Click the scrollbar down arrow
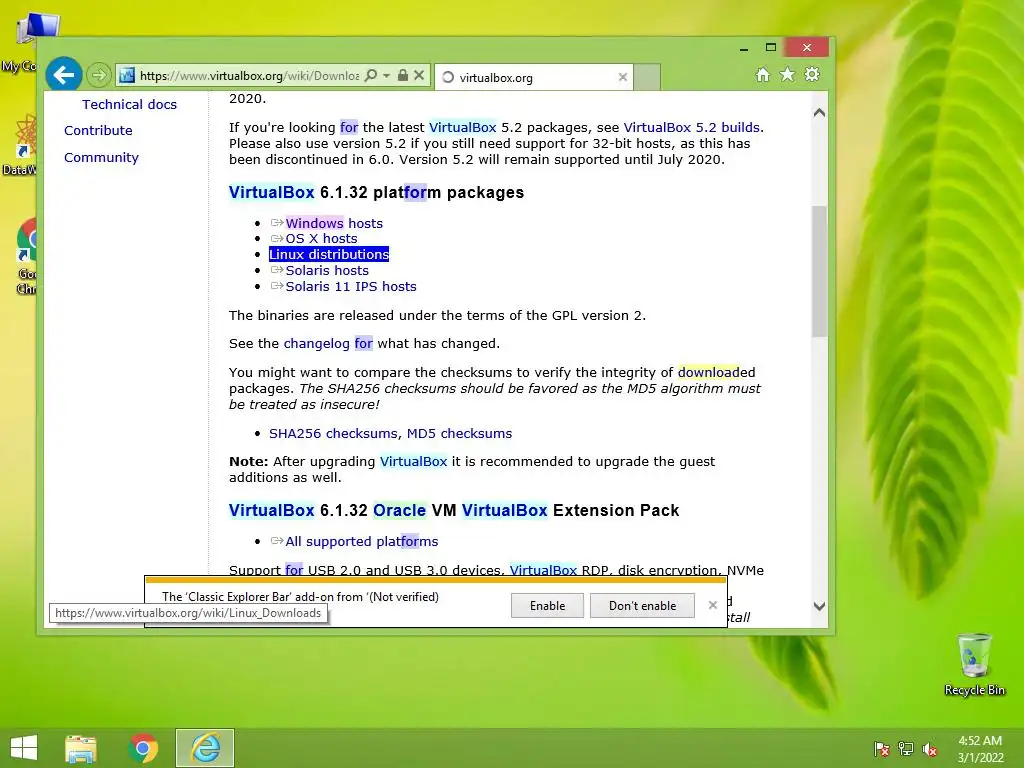The width and height of the screenshot is (1024, 768). 820,606
